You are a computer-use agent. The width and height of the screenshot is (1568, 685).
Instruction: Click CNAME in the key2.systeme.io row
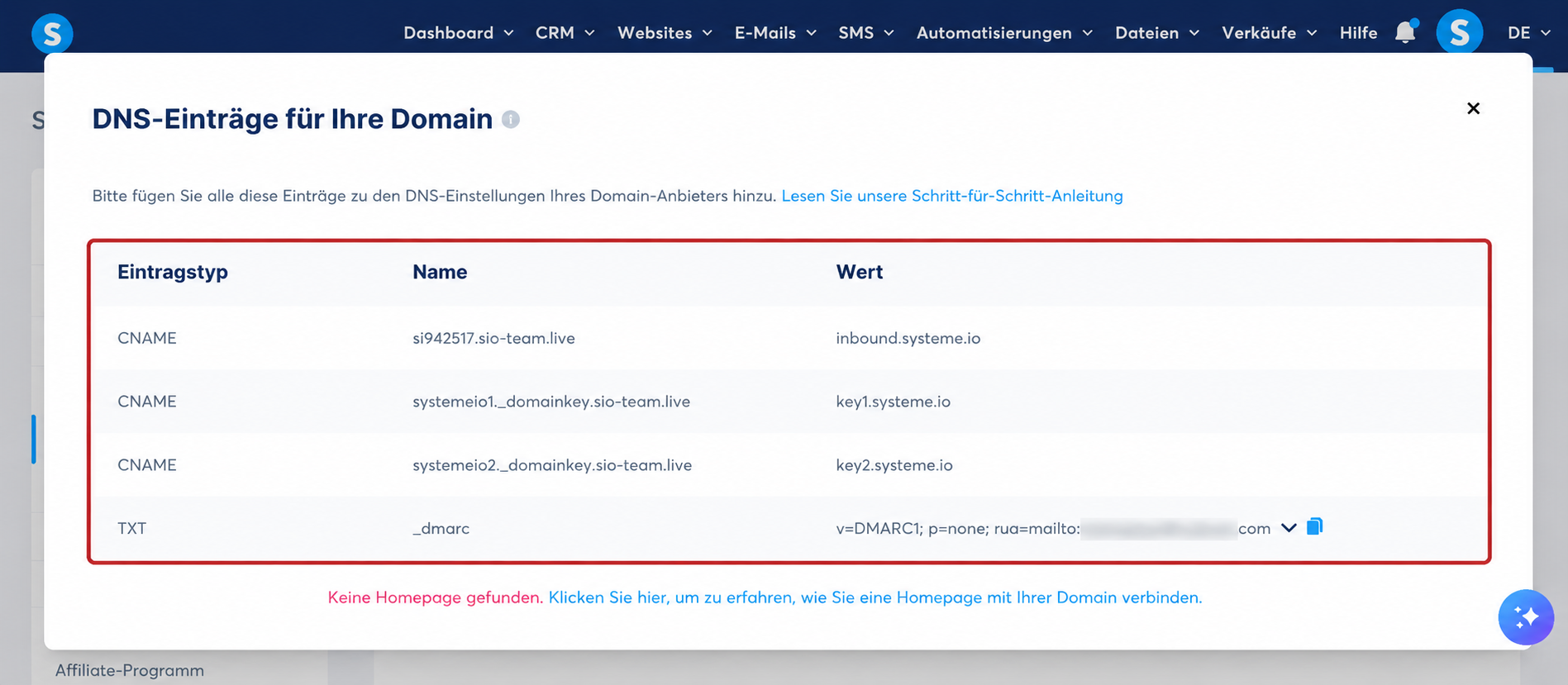coord(147,465)
